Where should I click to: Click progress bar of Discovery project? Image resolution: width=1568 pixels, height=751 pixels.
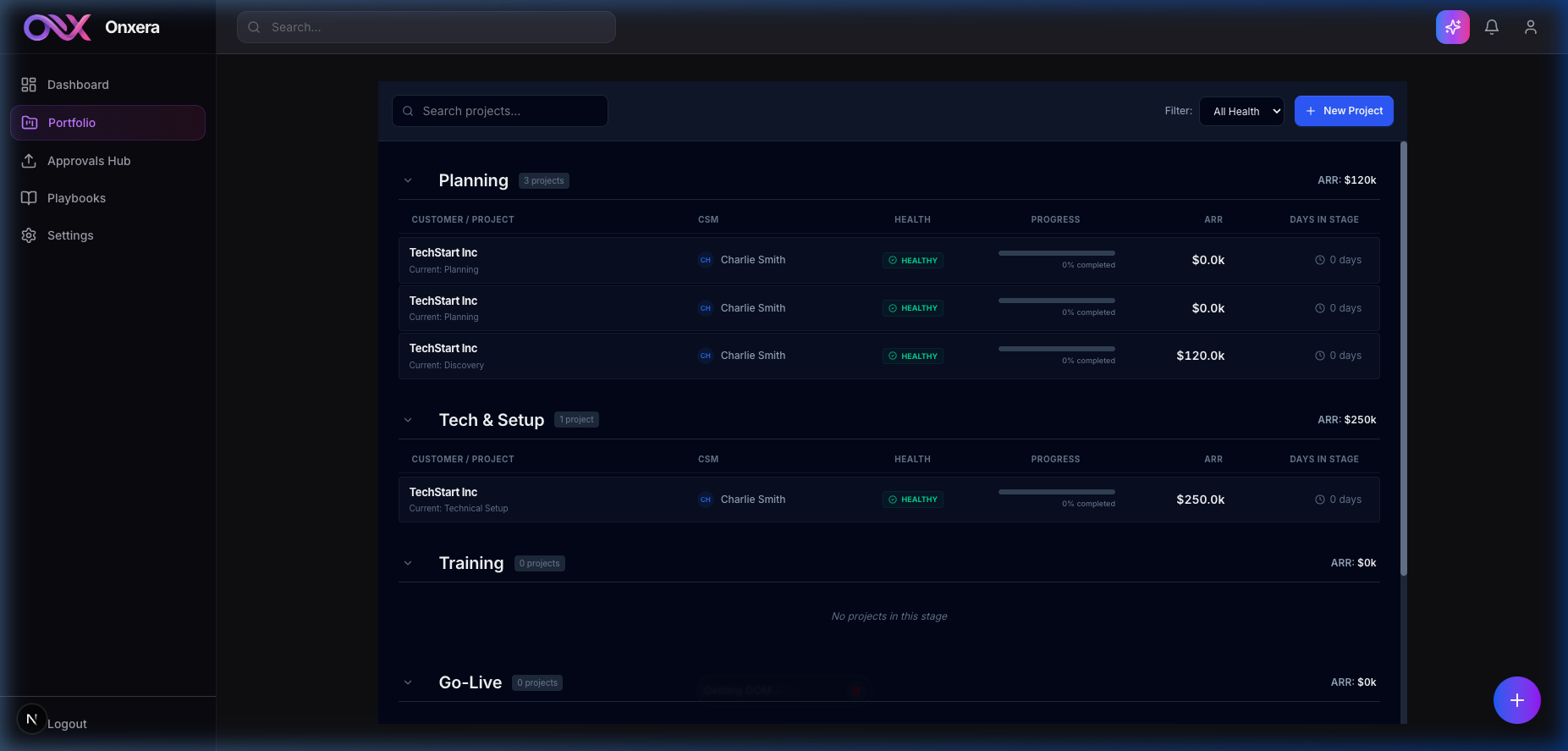[x=1056, y=349]
